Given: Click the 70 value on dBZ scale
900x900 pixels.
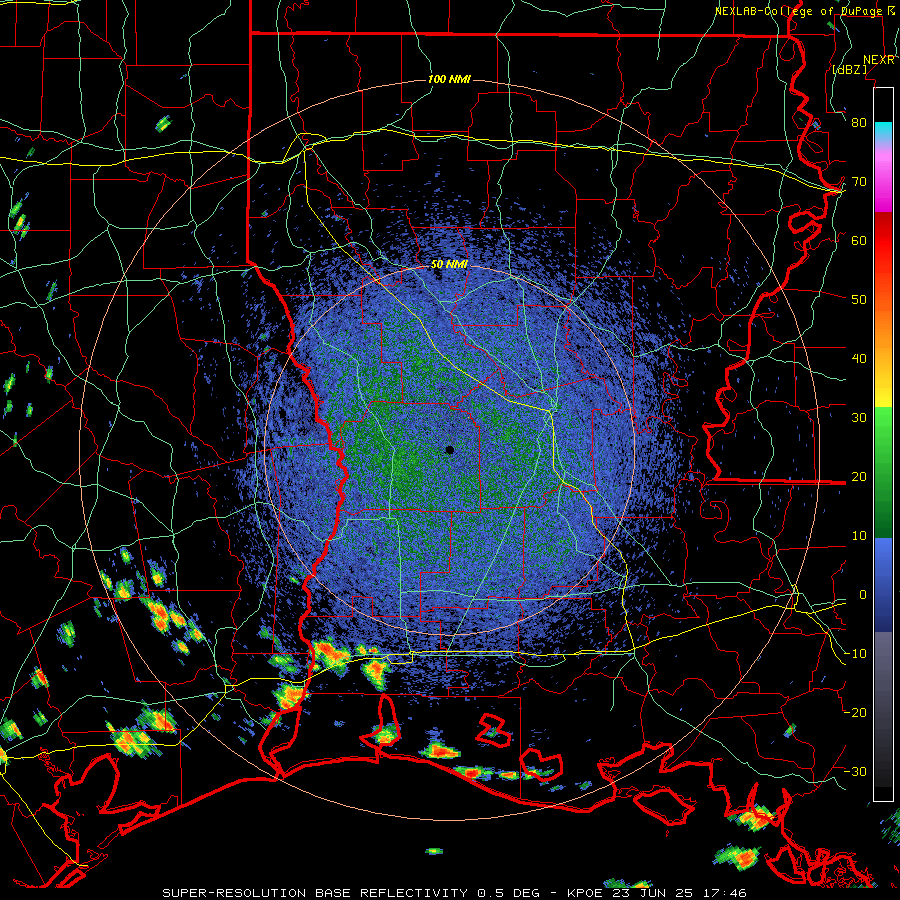Looking at the screenshot, I should pos(859,182).
